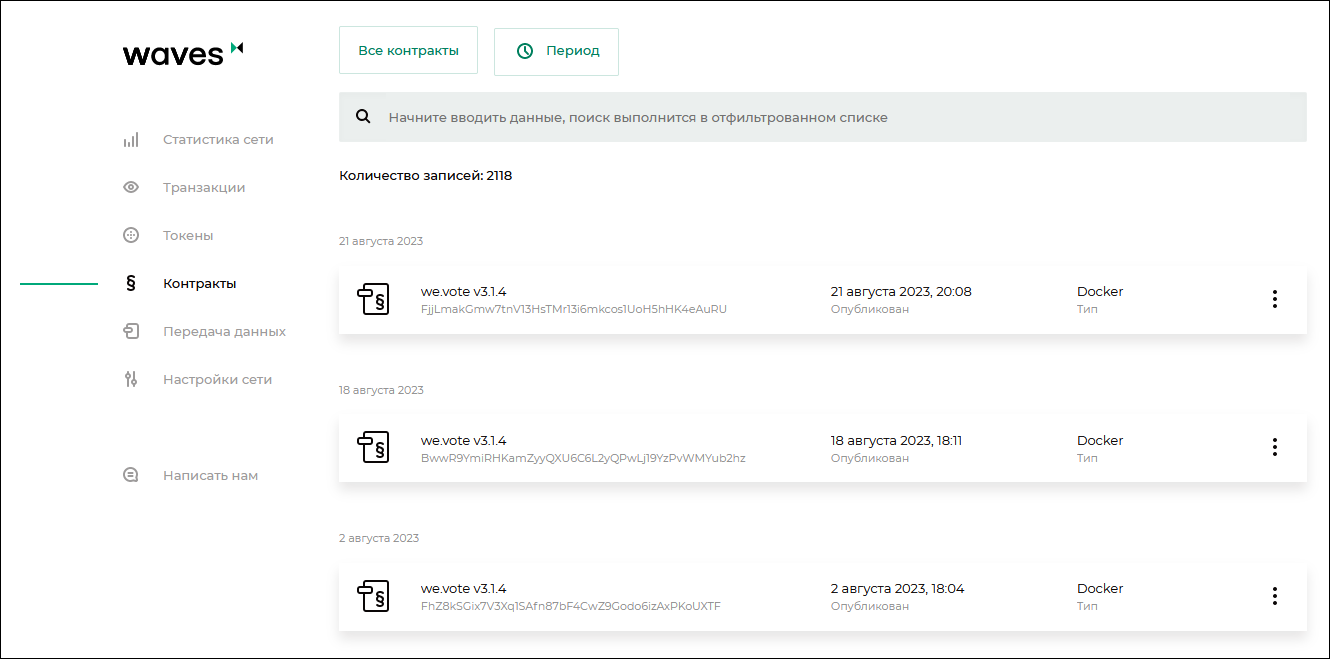This screenshot has width=1330, height=659.
Task: Click the network settings sliders icon
Action: (131, 380)
